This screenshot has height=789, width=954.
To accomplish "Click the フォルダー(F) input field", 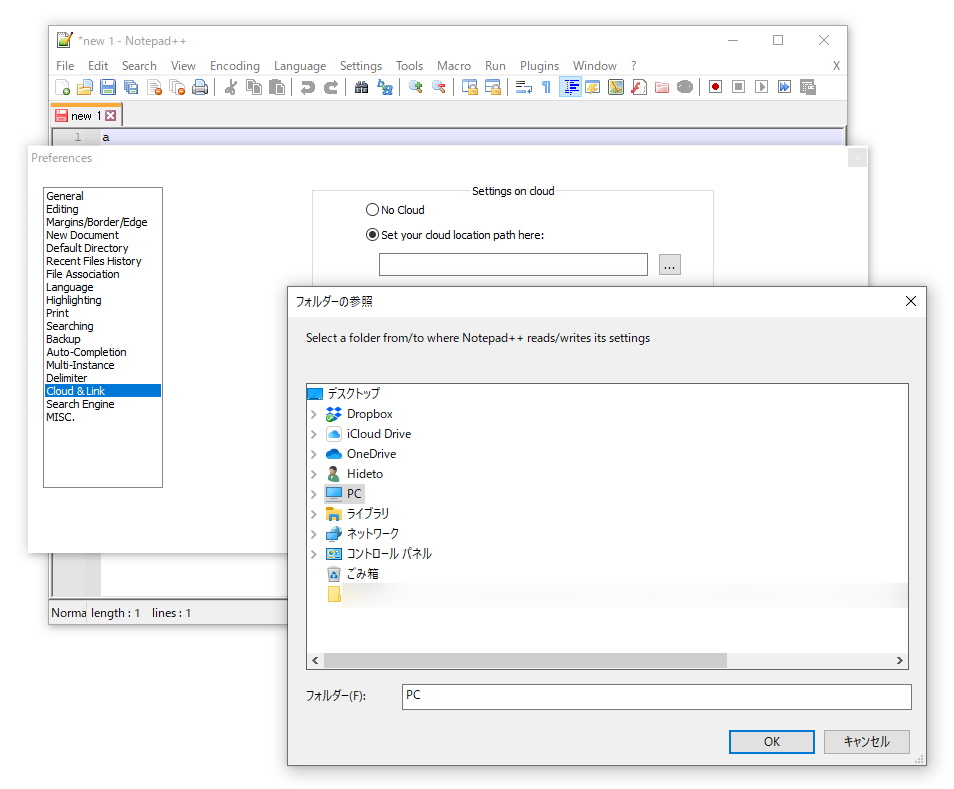I will [656, 697].
